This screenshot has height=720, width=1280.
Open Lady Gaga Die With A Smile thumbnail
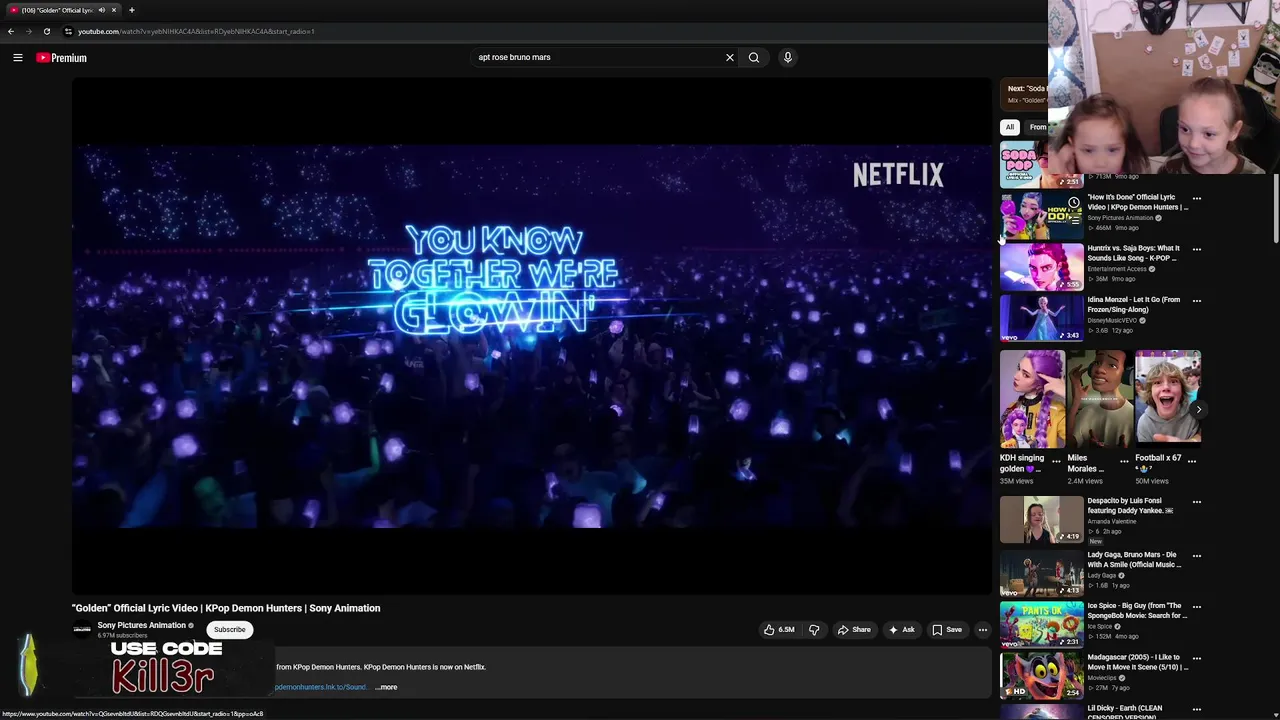pos(1041,572)
